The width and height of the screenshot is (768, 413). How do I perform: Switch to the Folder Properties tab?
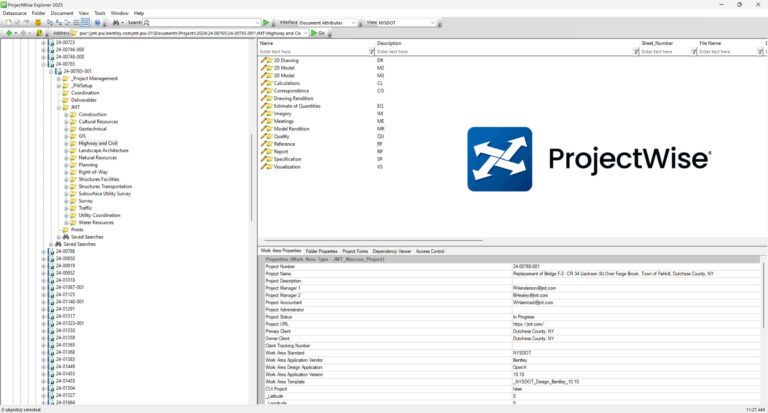tap(321, 251)
